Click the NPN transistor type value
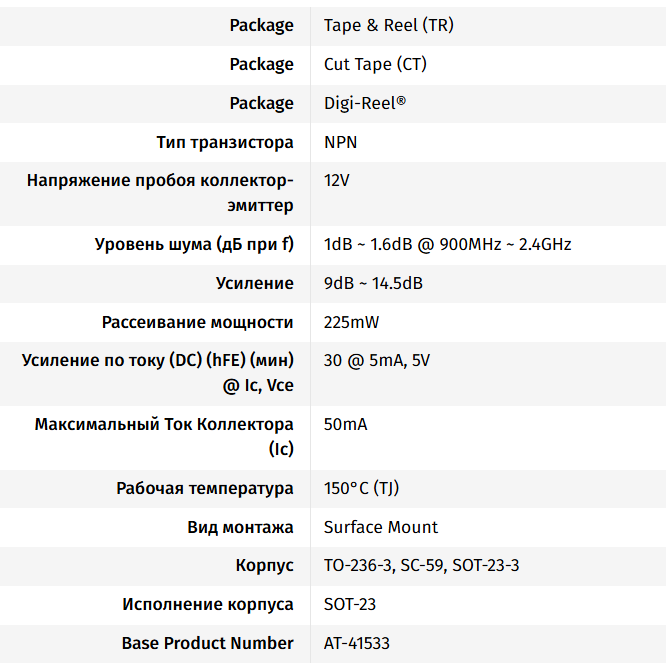Image resolution: width=666 pixels, height=671 pixels. [340, 142]
